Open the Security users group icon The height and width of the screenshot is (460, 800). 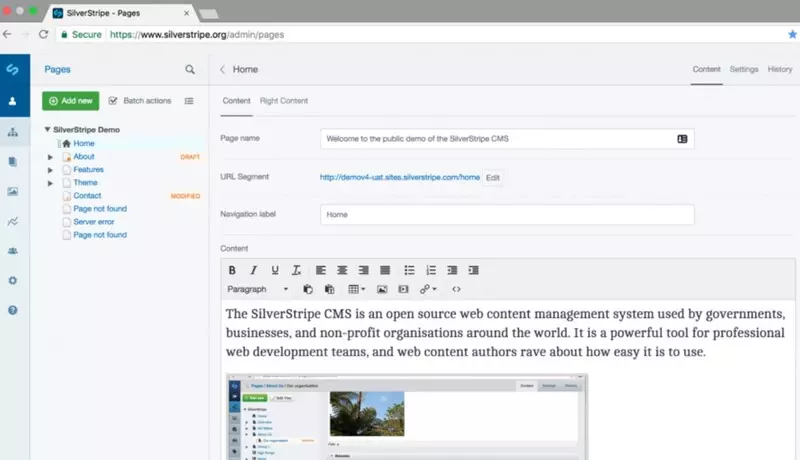13,251
